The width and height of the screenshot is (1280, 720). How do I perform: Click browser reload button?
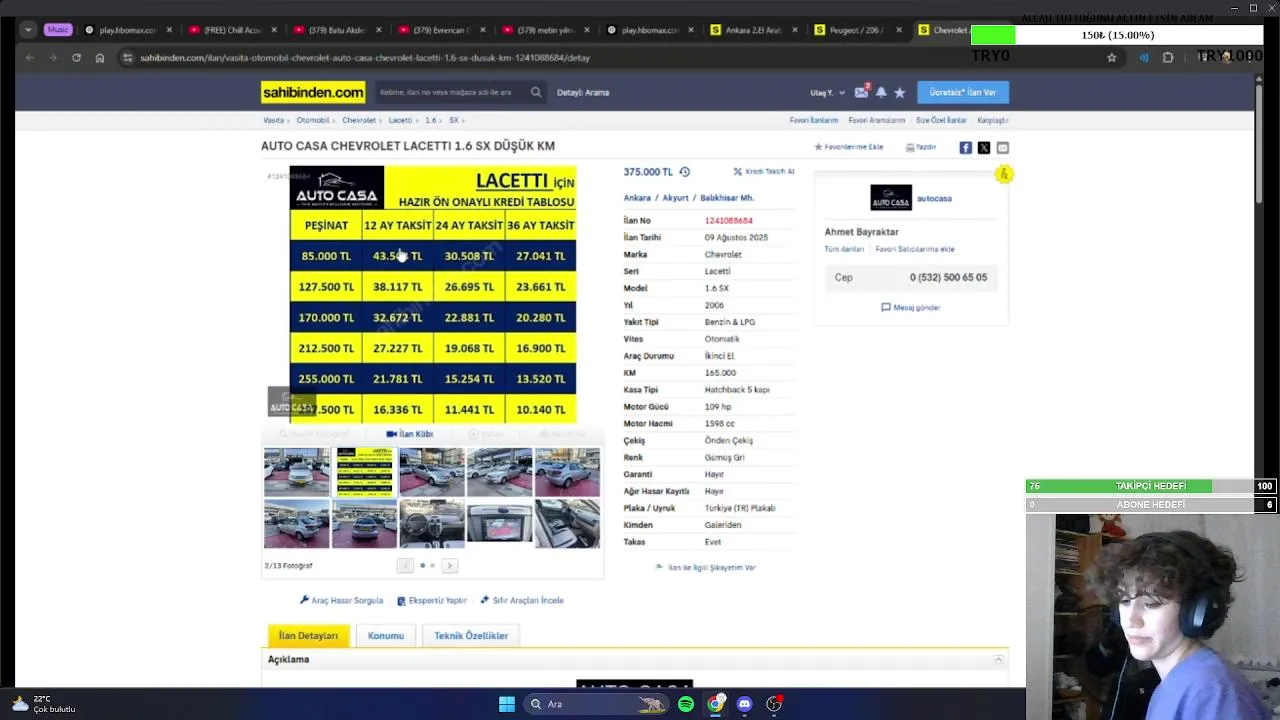tap(76, 58)
